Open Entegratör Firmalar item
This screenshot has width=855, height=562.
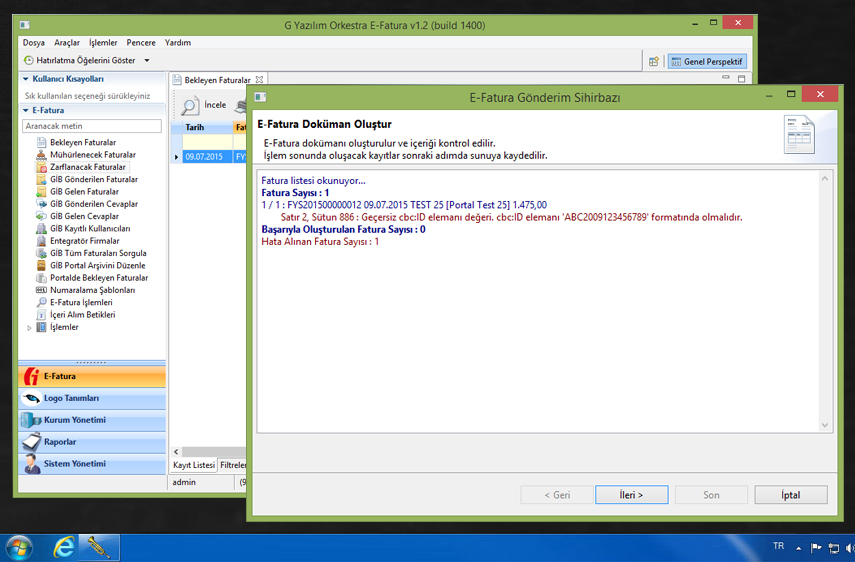point(84,241)
